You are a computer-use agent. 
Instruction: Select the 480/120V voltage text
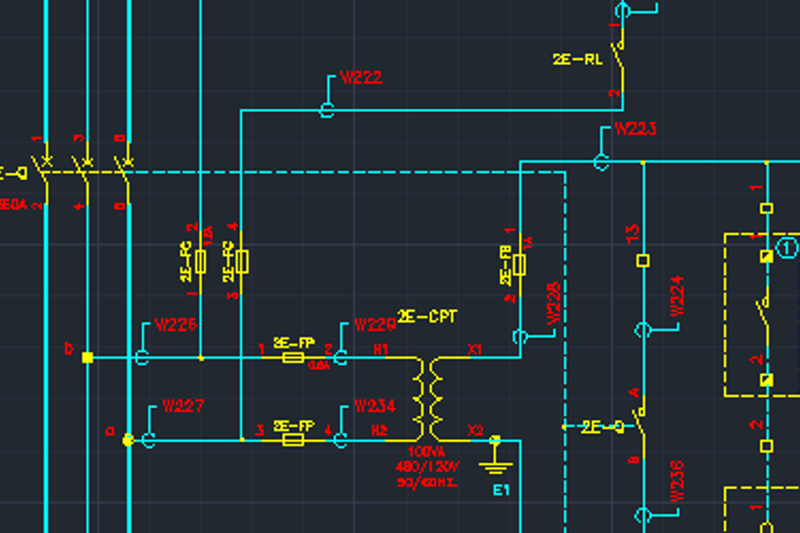(428, 466)
